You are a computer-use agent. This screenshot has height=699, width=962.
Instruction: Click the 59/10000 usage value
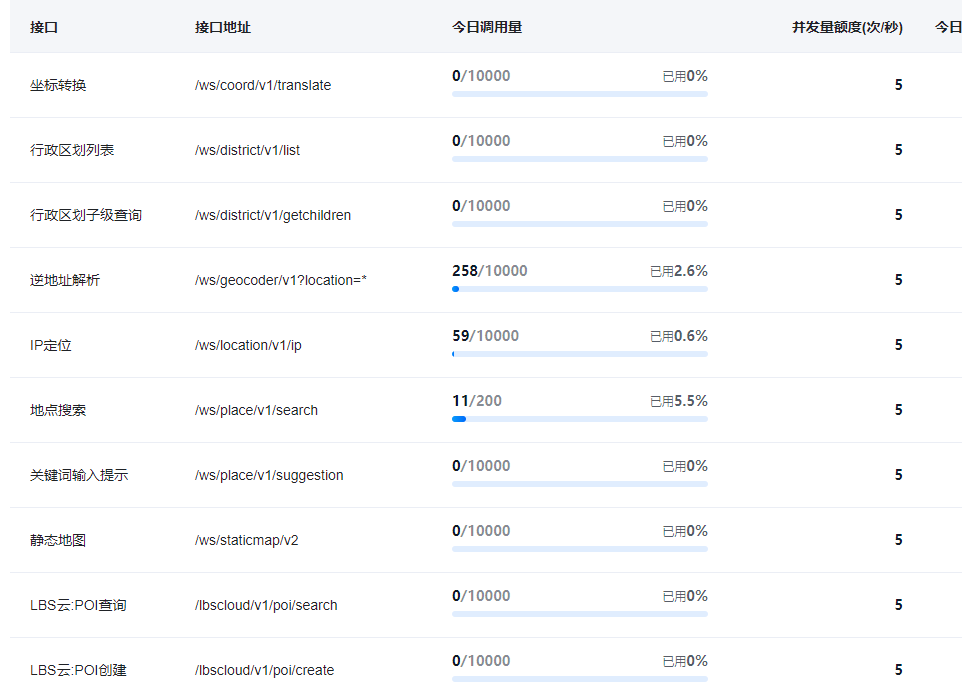click(x=485, y=336)
